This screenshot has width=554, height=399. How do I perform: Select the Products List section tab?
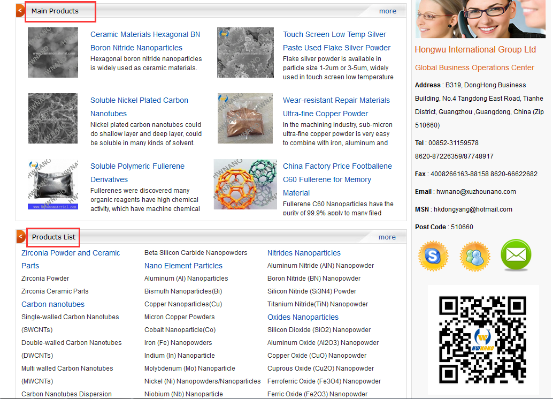tap(53, 237)
